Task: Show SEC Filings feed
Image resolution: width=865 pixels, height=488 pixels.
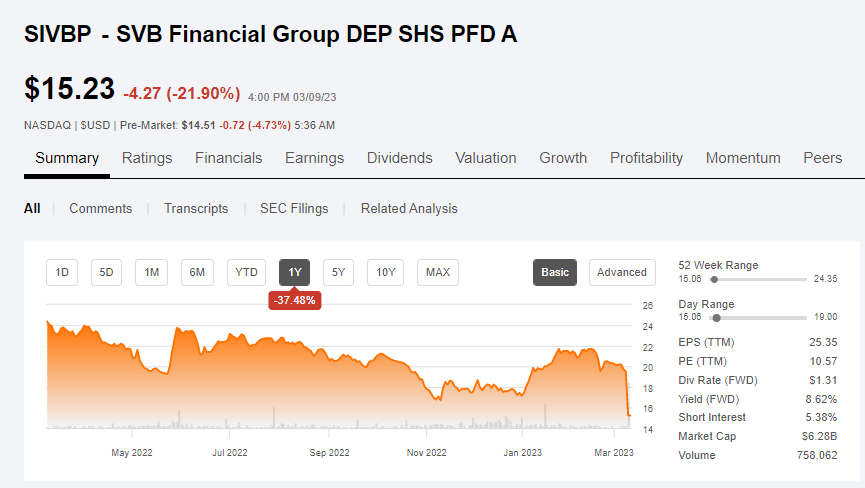Action: pos(294,208)
